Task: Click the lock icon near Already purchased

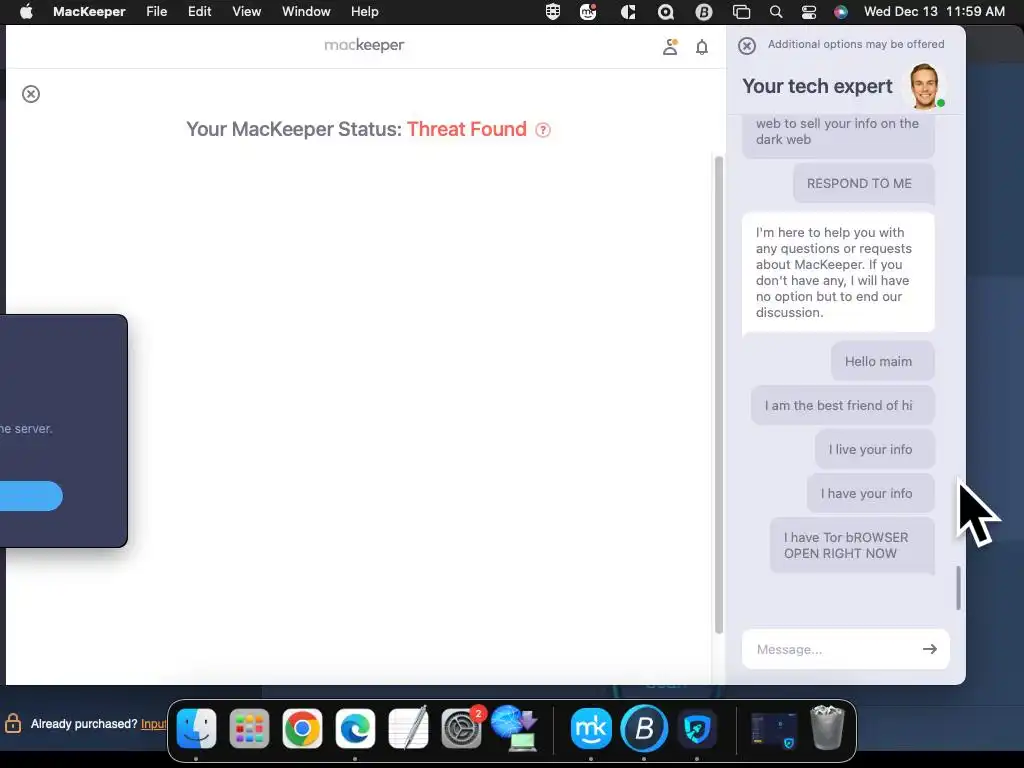Action: [x=12, y=723]
